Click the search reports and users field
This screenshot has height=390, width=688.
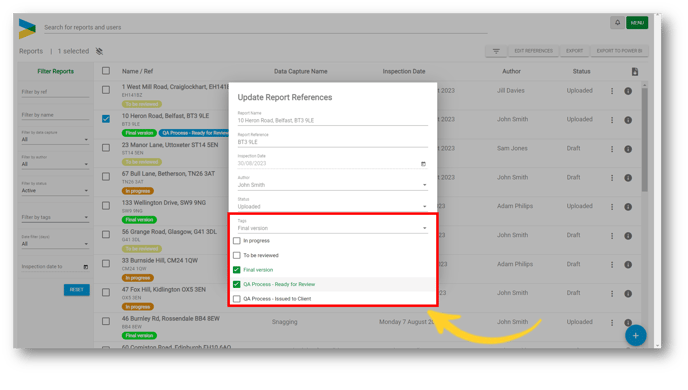[x=265, y=28]
